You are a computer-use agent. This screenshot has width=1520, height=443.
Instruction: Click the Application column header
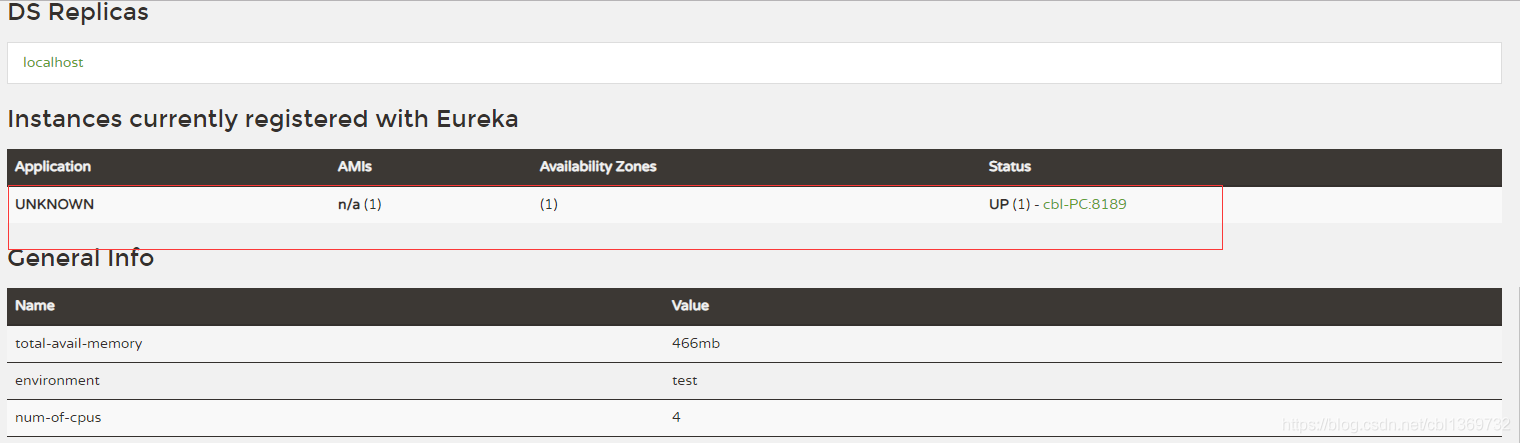tap(53, 167)
